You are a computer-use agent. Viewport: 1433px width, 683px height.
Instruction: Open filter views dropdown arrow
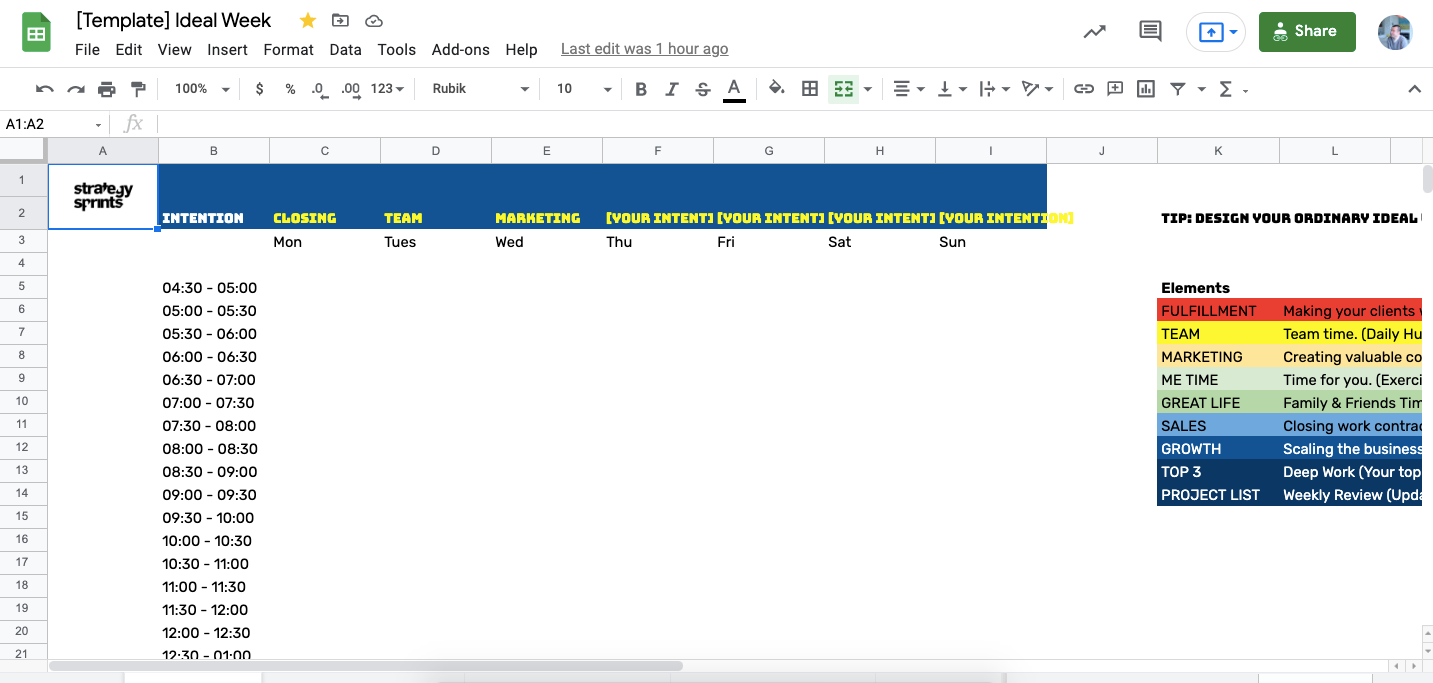pos(1201,89)
